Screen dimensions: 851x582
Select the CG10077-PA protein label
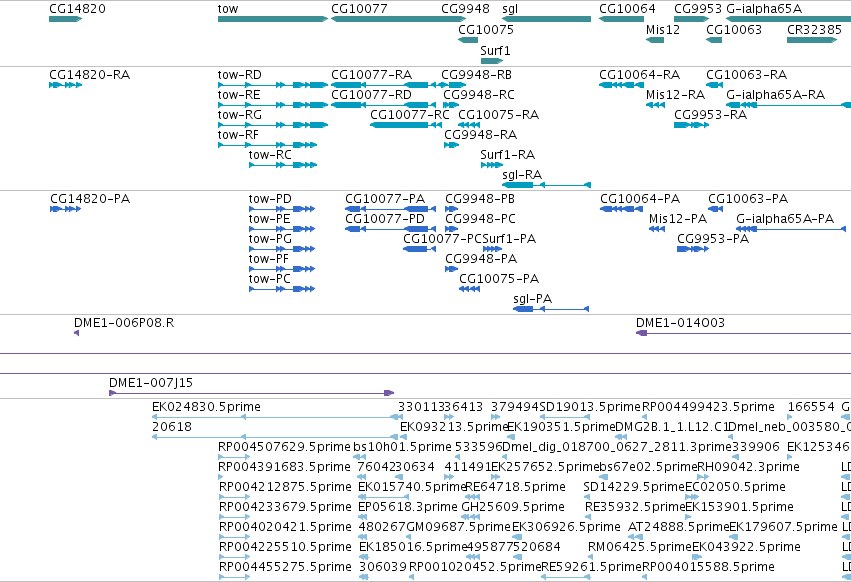point(385,199)
